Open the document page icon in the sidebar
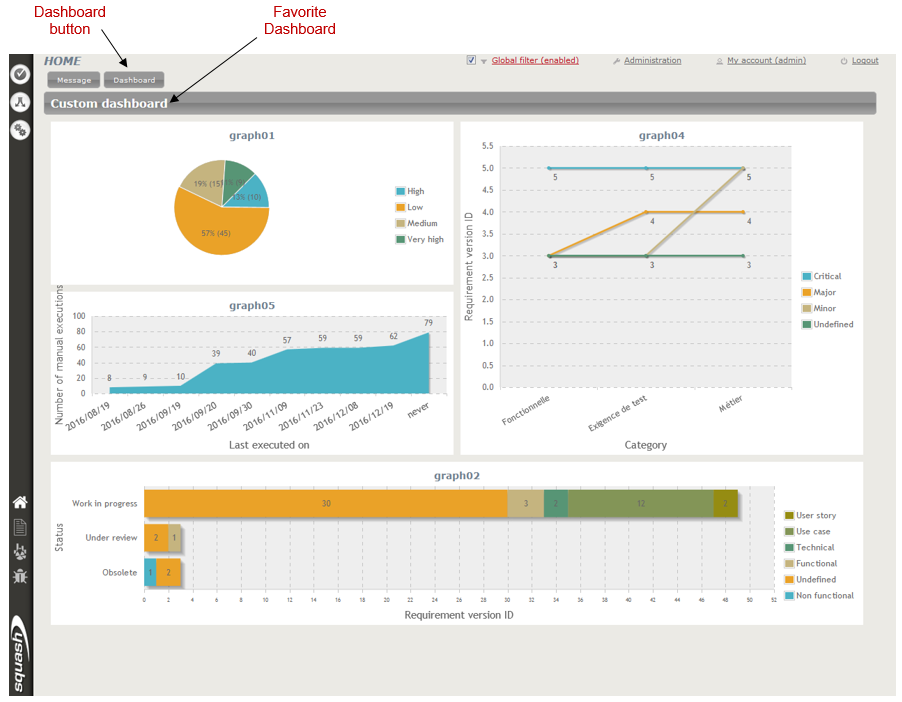902x702 pixels. click(20, 527)
